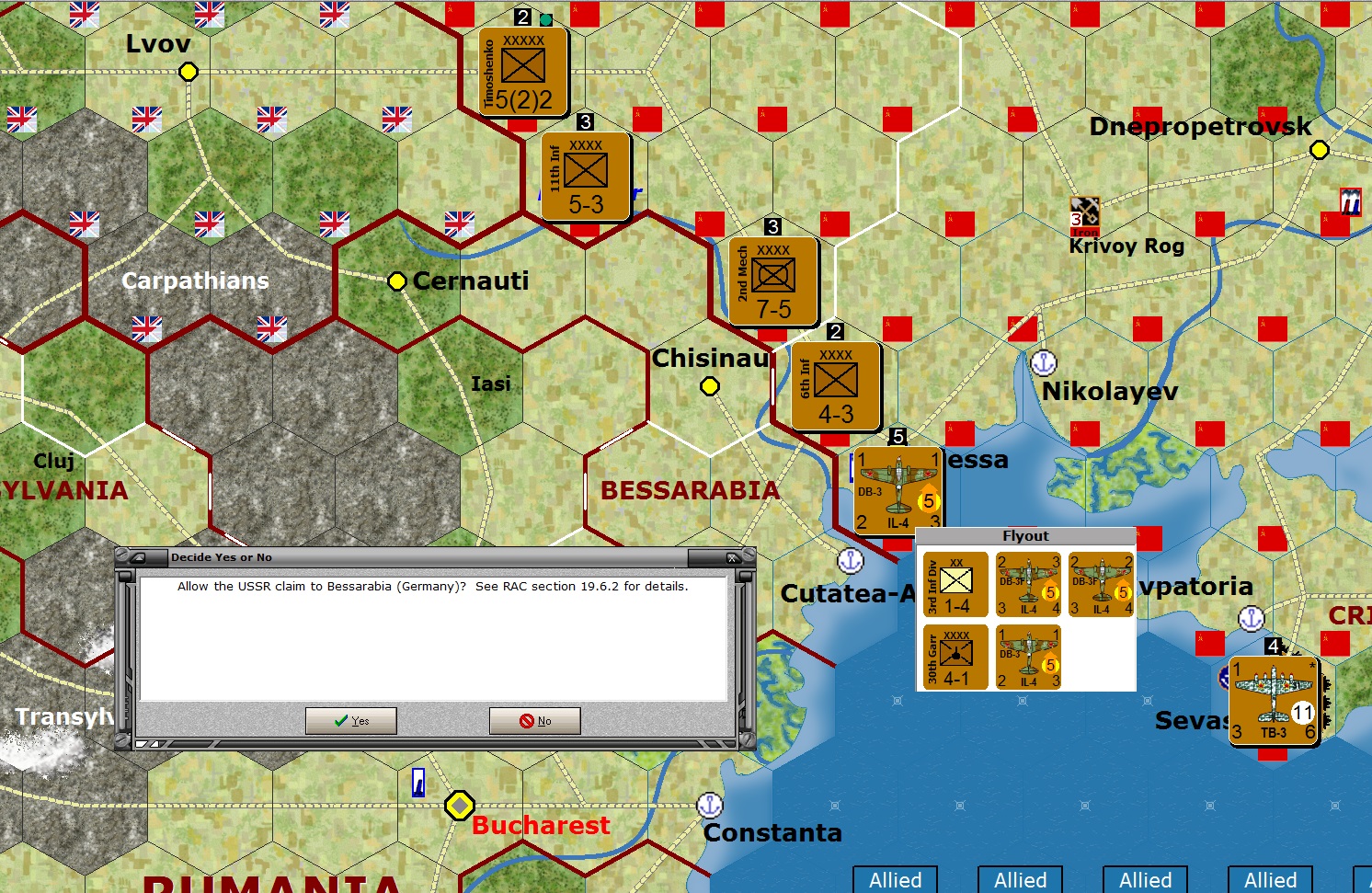
Task: Click the Dnepropetrovsk city marker dot
Action: 1320,150
